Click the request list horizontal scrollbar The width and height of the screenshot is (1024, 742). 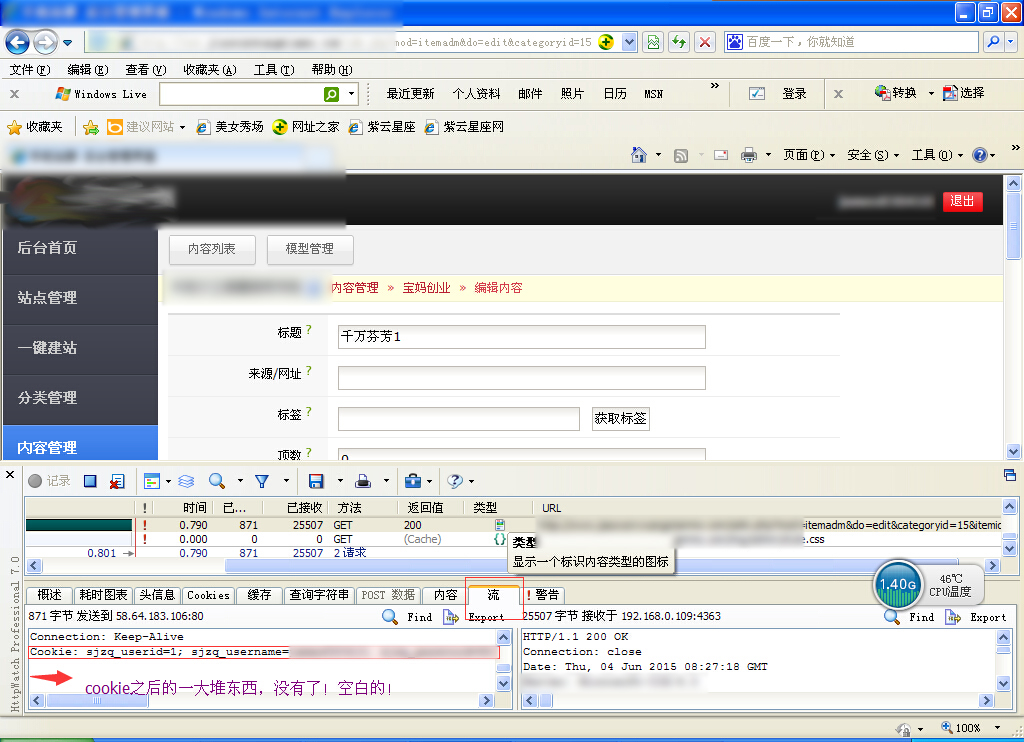click(400, 566)
